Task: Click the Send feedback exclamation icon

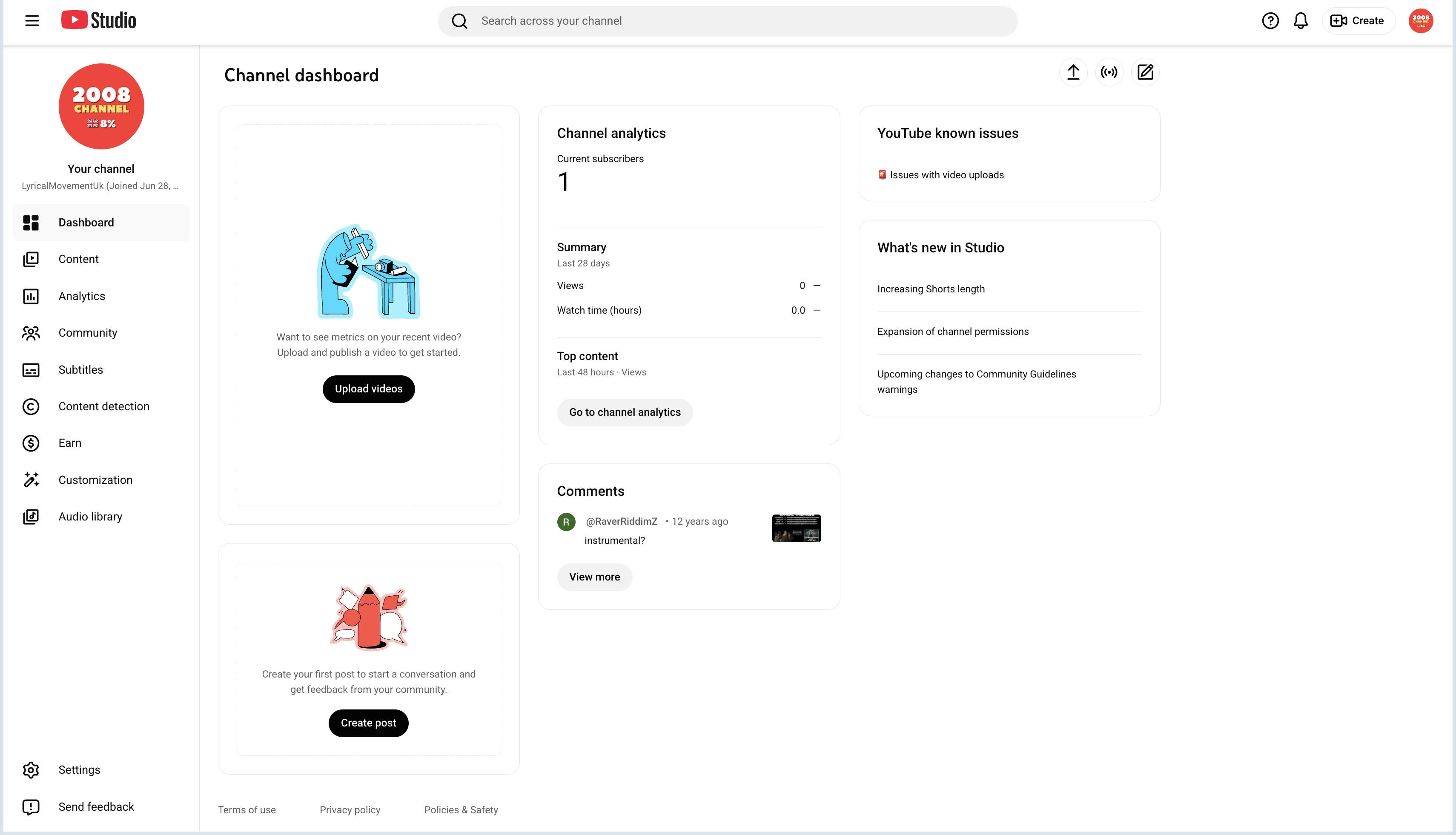Action: click(x=31, y=807)
